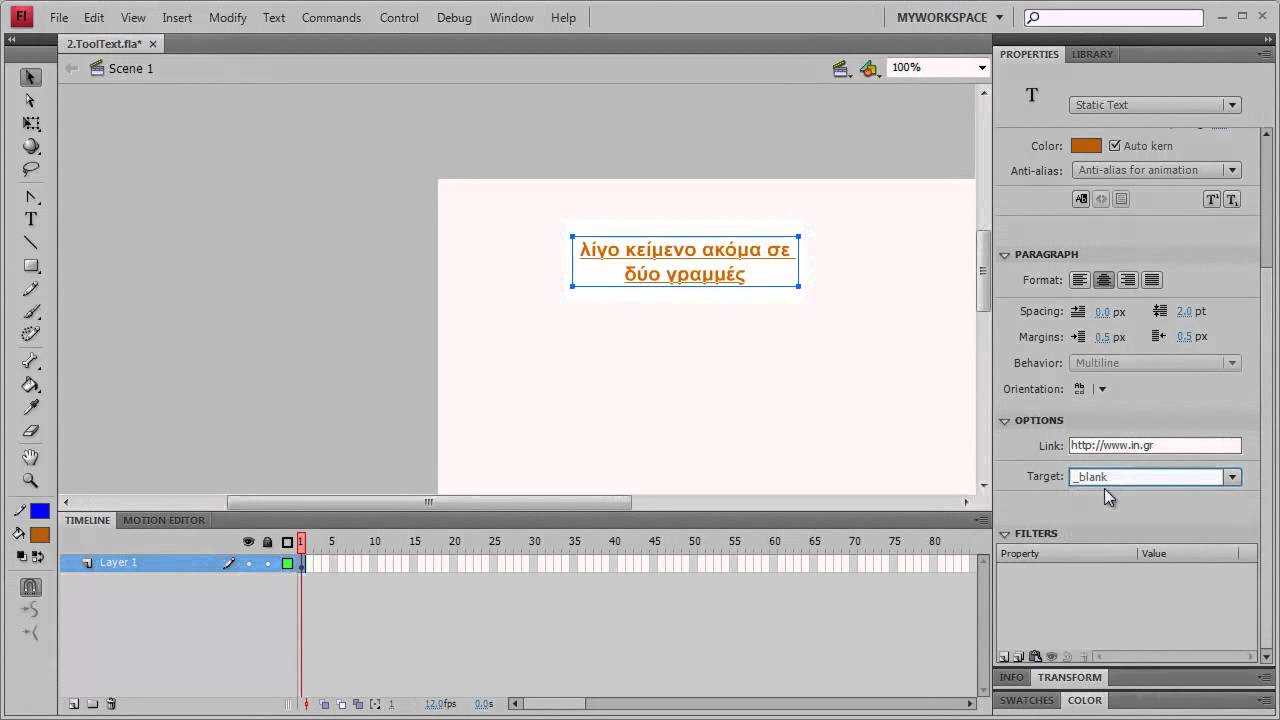Toggle subscript text button
The image size is (1280, 720).
(x=1232, y=199)
